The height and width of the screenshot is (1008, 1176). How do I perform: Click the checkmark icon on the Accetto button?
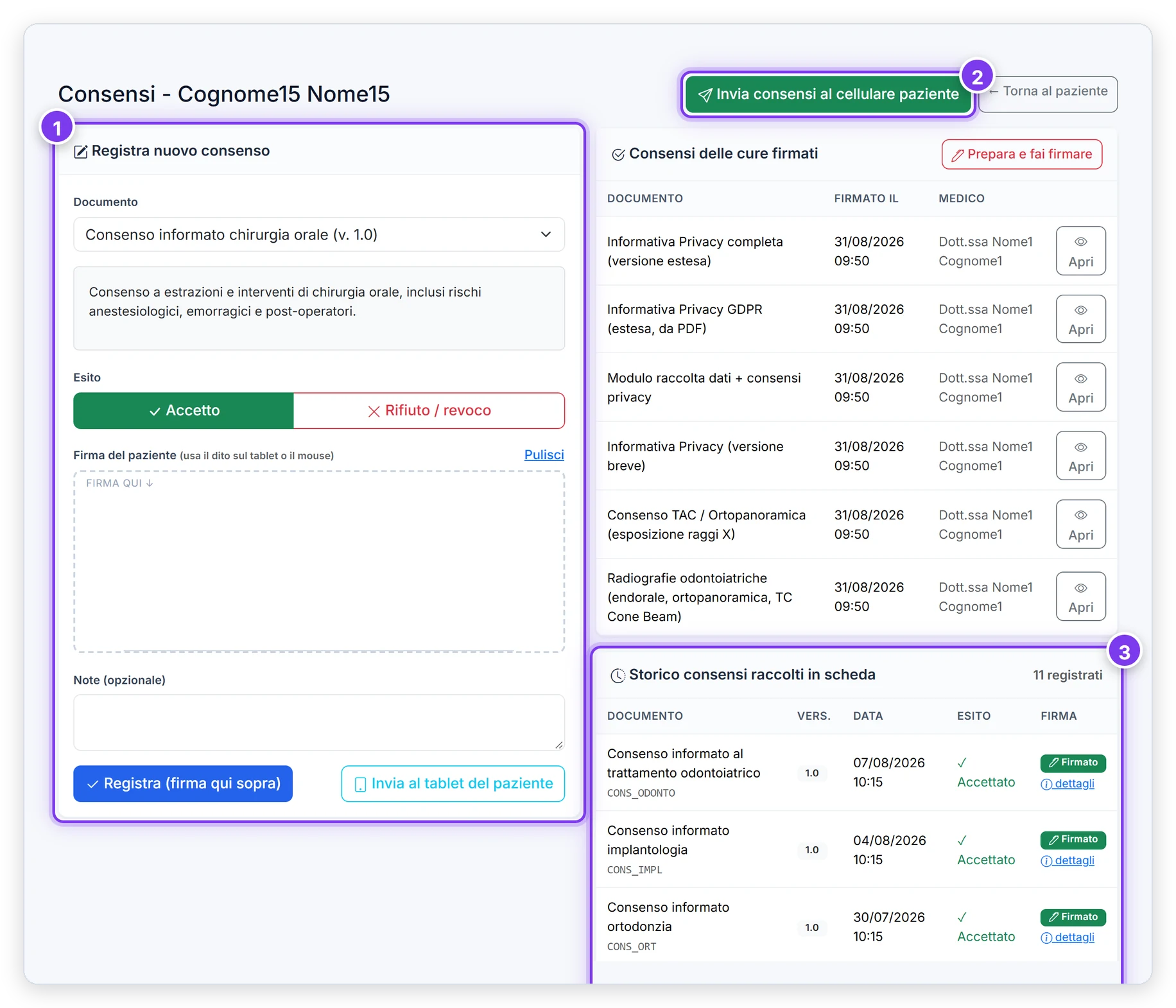(155, 411)
